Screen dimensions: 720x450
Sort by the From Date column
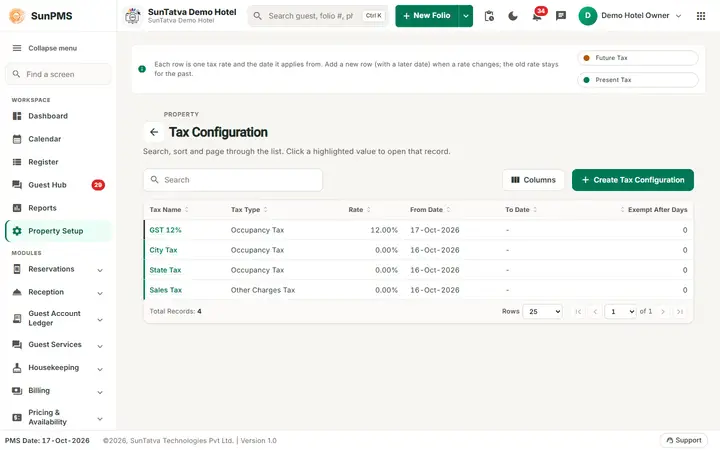[x=430, y=210]
